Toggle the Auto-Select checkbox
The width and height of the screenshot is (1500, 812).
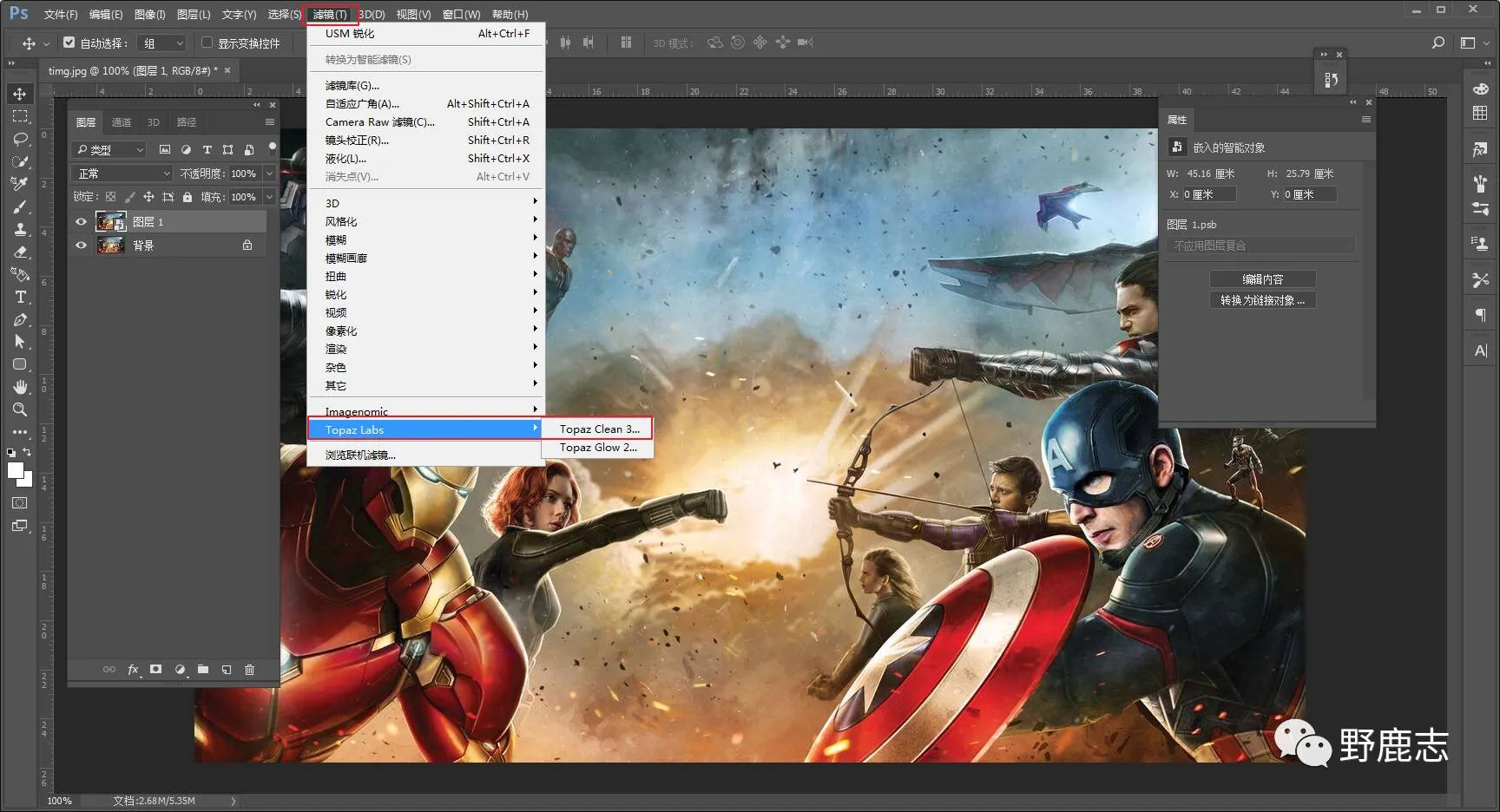coord(69,43)
